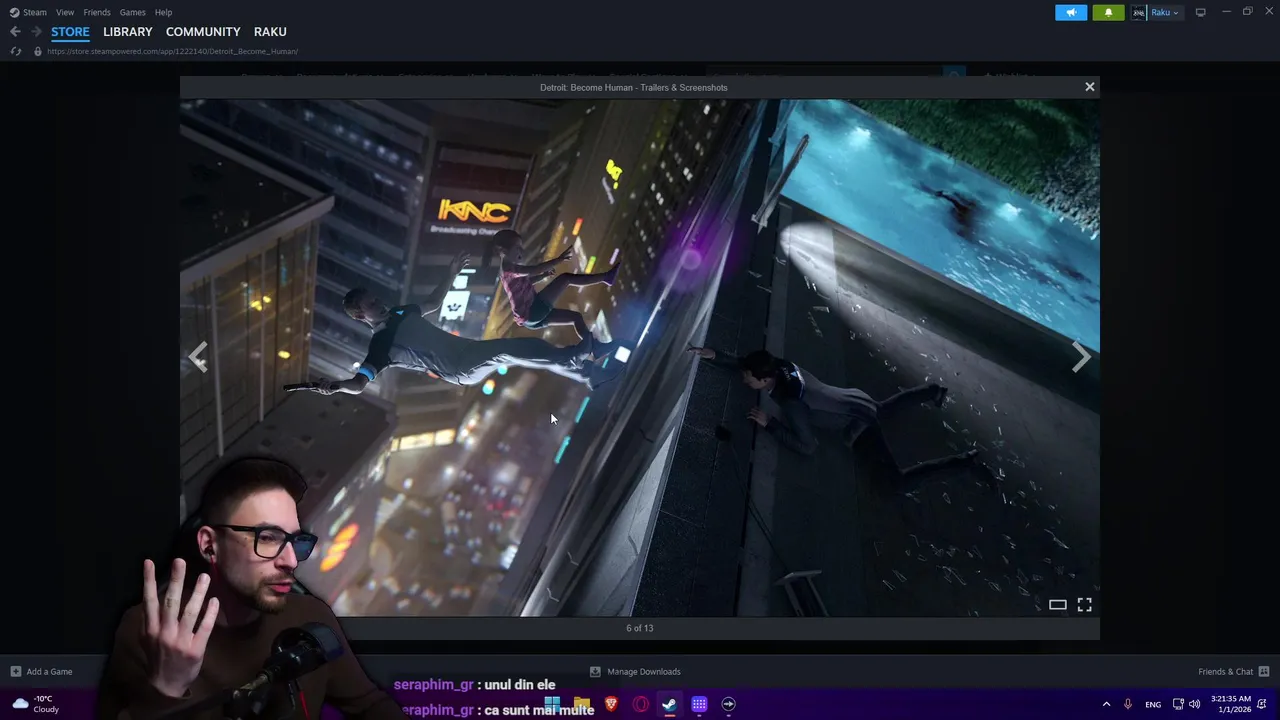Open the Games menu

[x=132, y=12]
